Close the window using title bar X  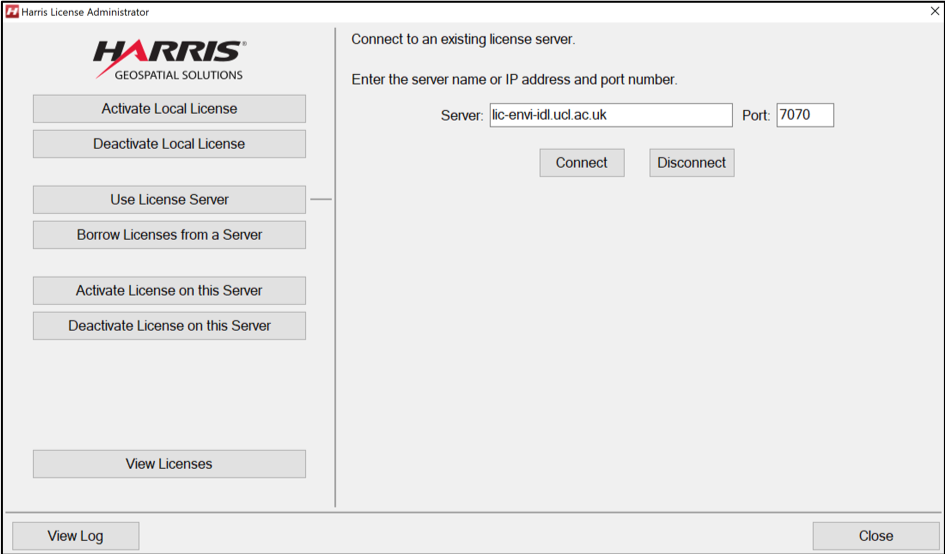(x=934, y=11)
